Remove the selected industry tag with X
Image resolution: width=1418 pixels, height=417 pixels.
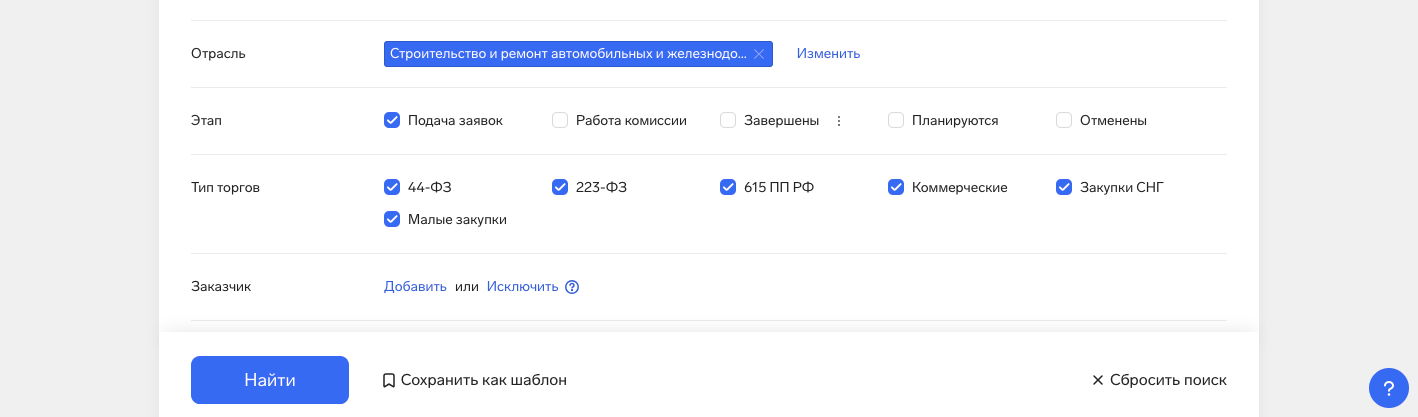coord(759,54)
